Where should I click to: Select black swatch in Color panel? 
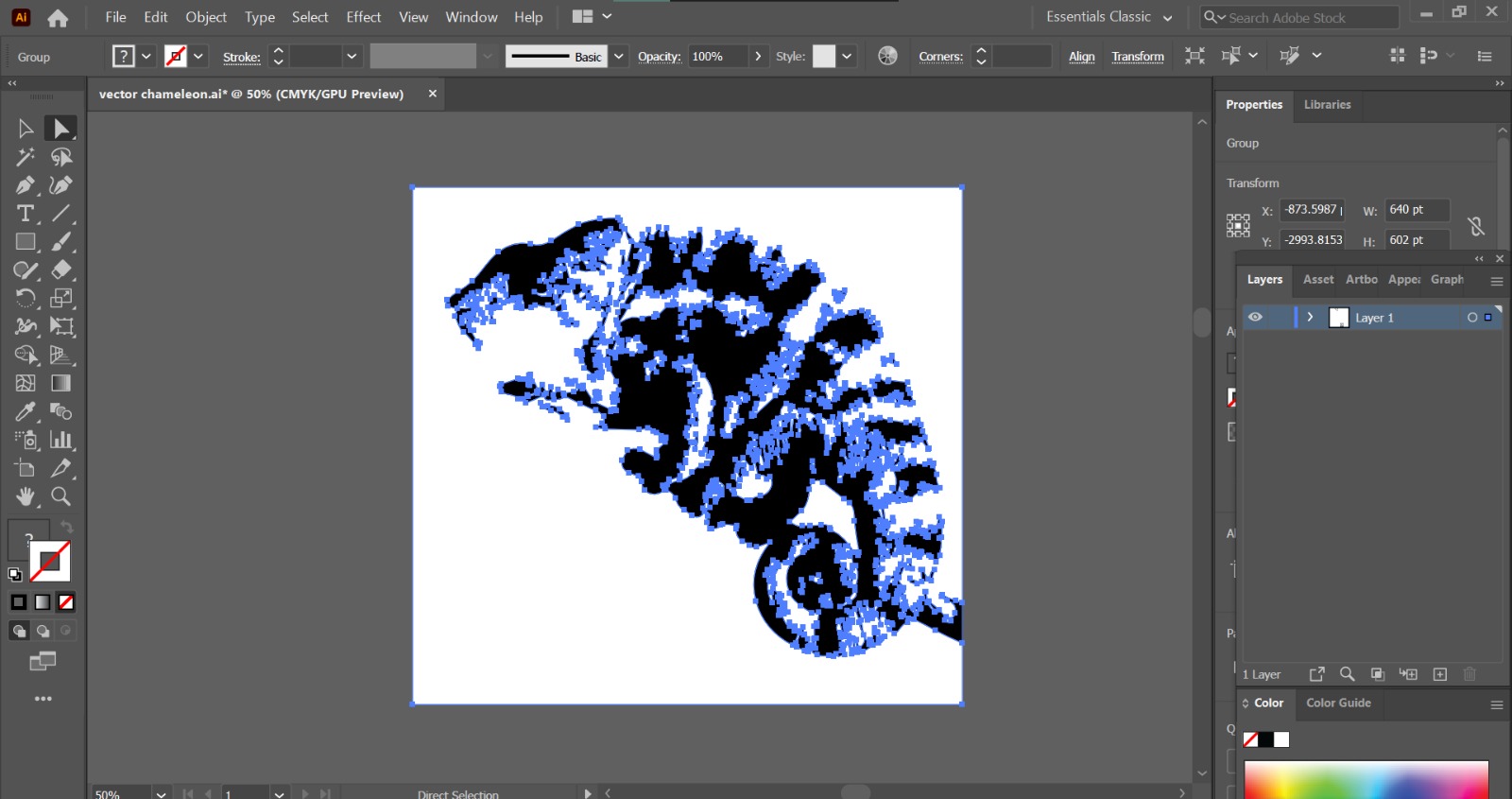click(1265, 739)
